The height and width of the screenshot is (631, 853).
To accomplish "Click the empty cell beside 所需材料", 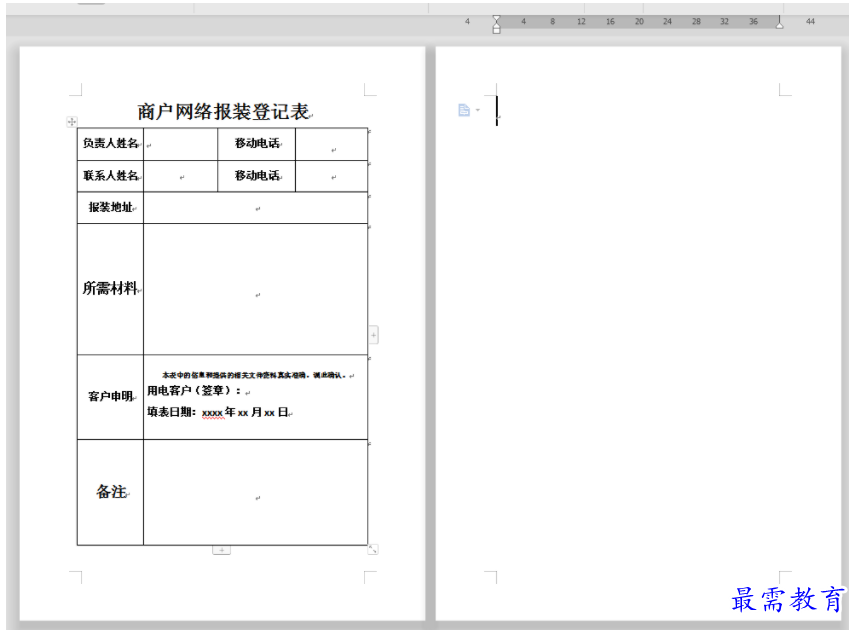I will click(x=256, y=289).
